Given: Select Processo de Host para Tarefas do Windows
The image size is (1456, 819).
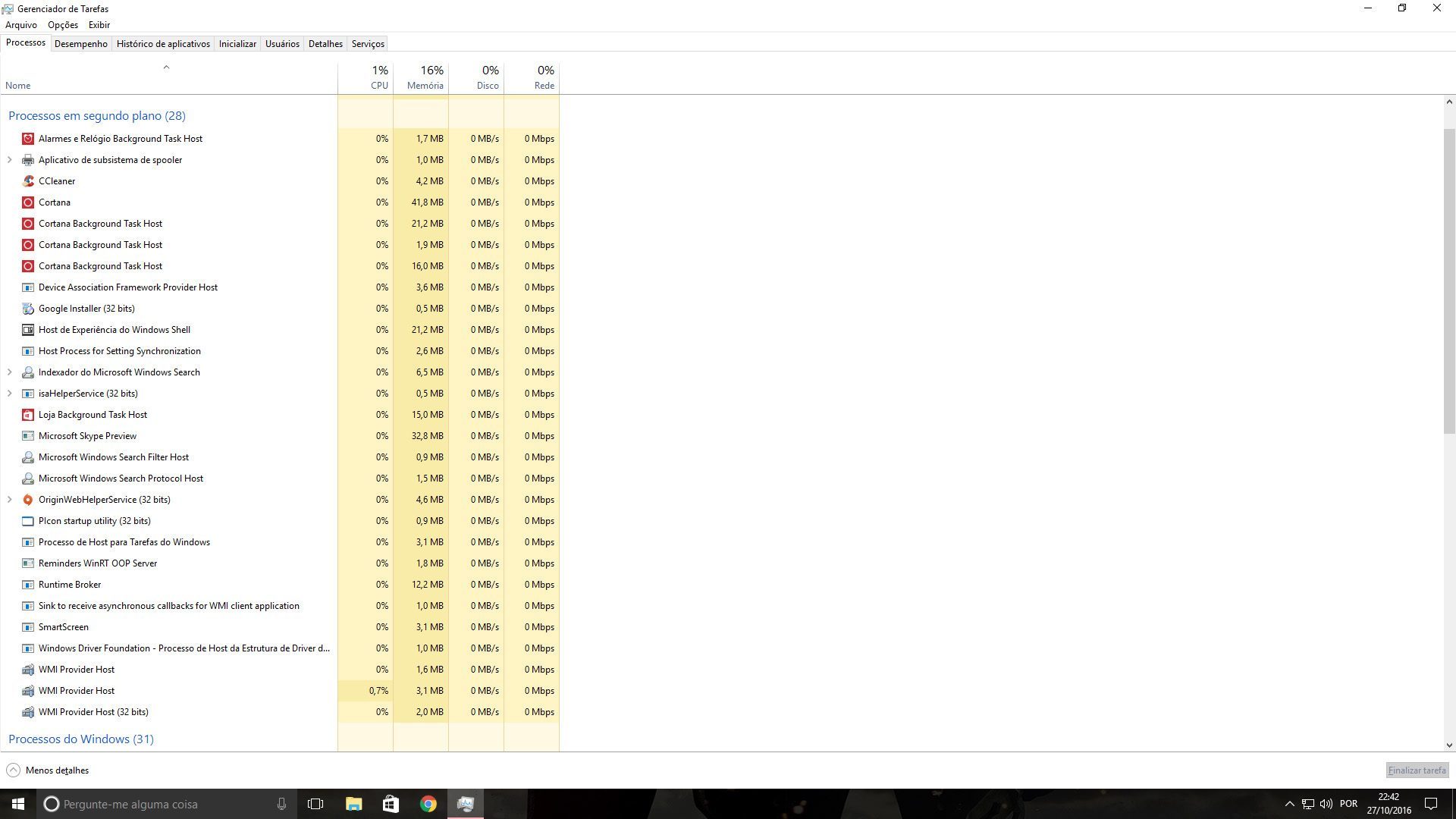Looking at the screenshot, I should pos(280,542).
